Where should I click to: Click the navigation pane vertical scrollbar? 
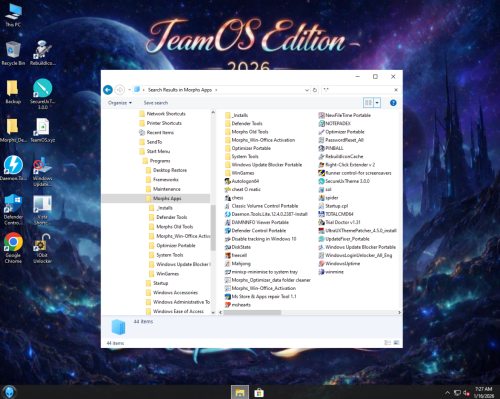(213, 227)
